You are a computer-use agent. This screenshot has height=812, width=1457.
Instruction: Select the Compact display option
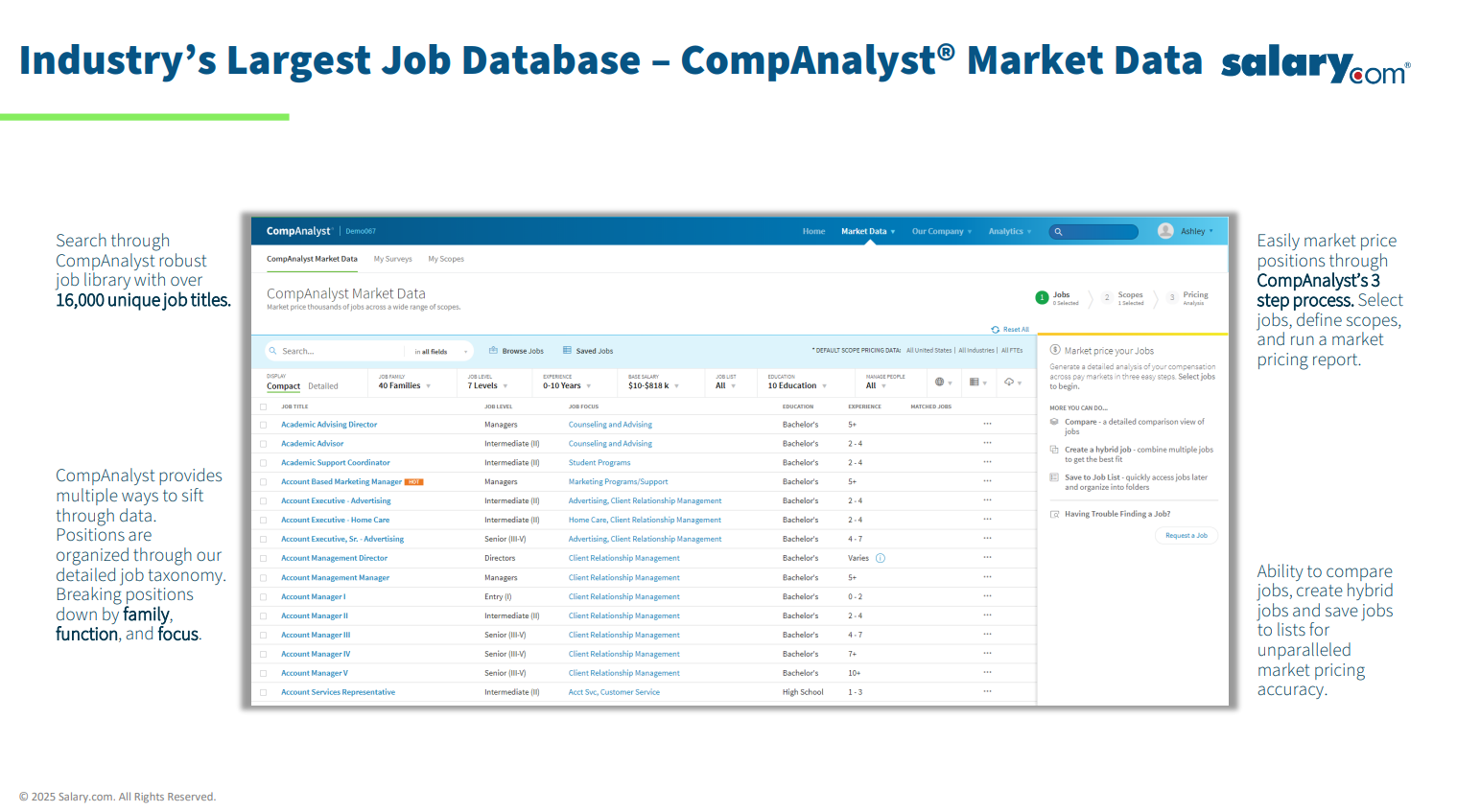283,386
